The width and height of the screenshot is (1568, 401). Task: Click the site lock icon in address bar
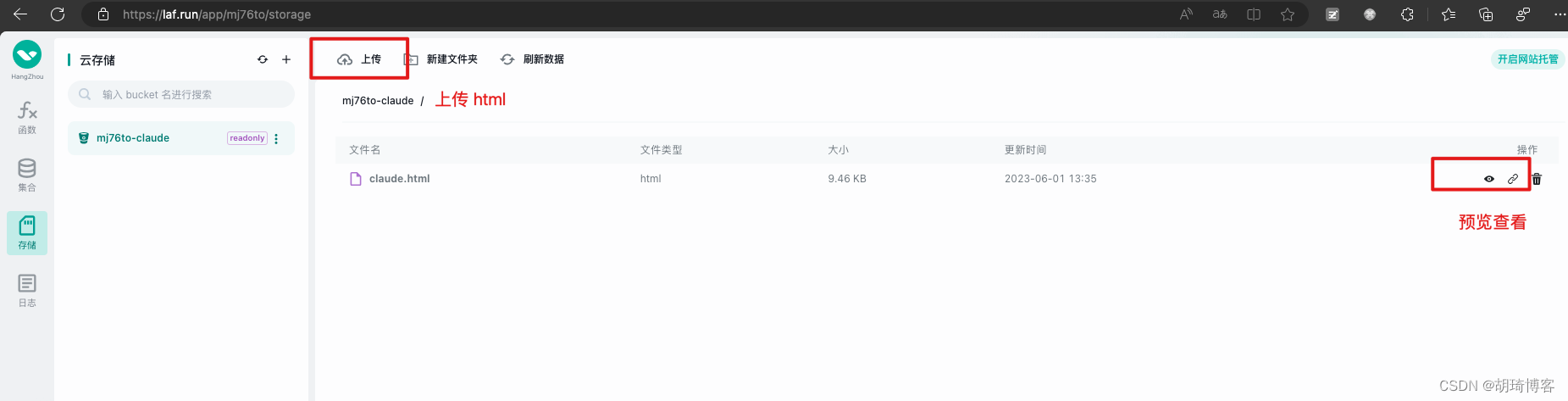pos(103,14)
